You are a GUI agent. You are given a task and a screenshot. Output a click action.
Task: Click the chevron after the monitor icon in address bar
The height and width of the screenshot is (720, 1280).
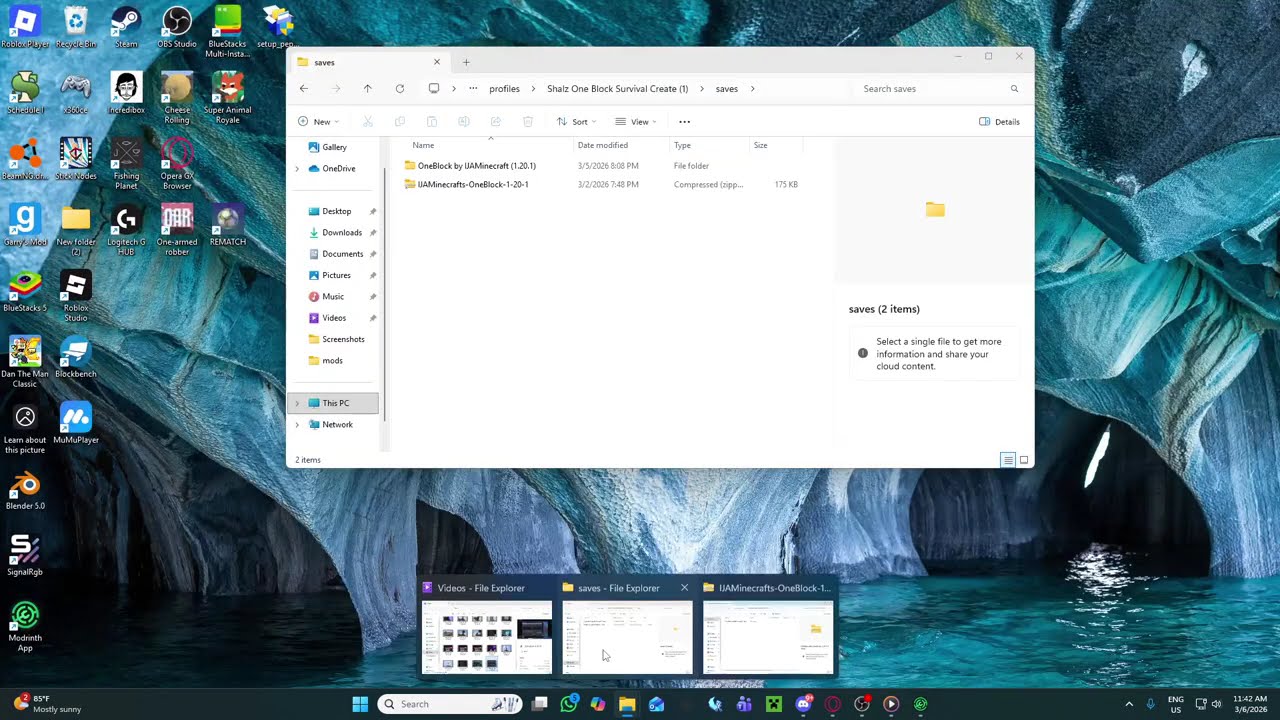tap(454, 89)
